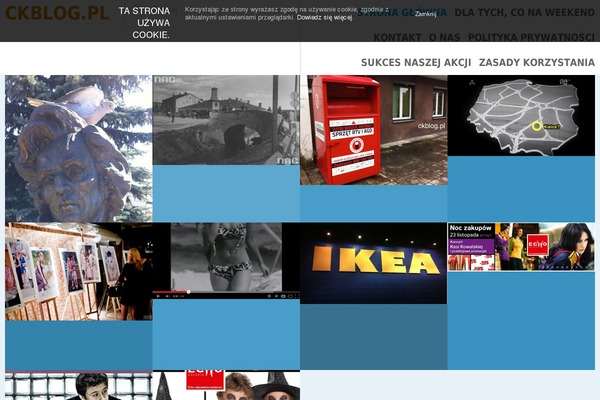
Task: Go to the Strona Główna menu item
Action: (x=402, y=13)
